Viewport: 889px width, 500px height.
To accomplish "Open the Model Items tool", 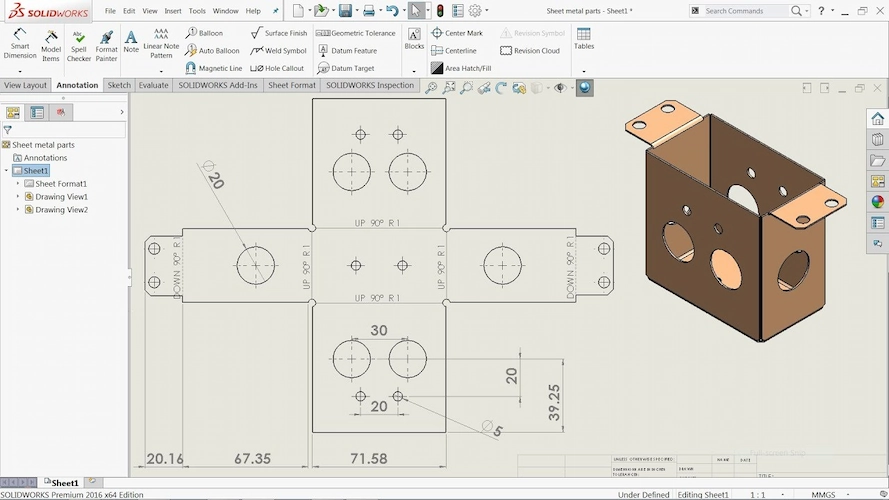I will click(50, 45).
